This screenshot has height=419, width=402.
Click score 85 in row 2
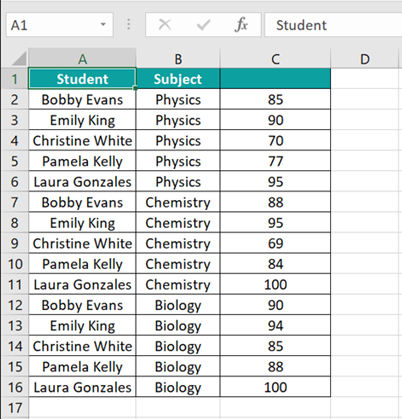275,100
